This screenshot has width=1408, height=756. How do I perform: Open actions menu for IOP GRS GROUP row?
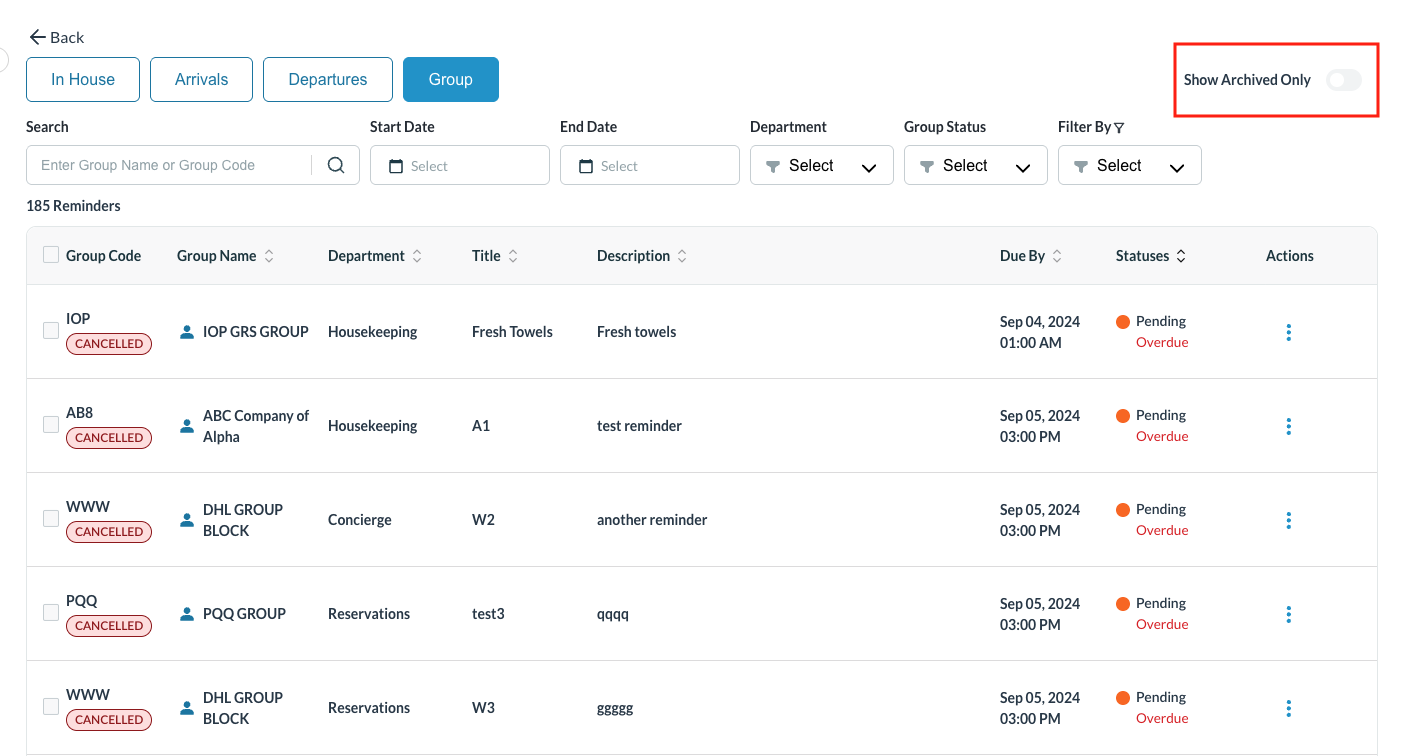click(x=1288, y=332)
